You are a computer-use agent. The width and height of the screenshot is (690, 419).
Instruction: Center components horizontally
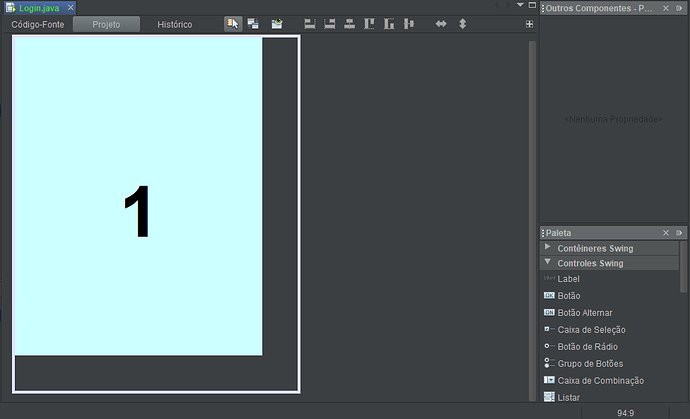click(x=349, y=24)
